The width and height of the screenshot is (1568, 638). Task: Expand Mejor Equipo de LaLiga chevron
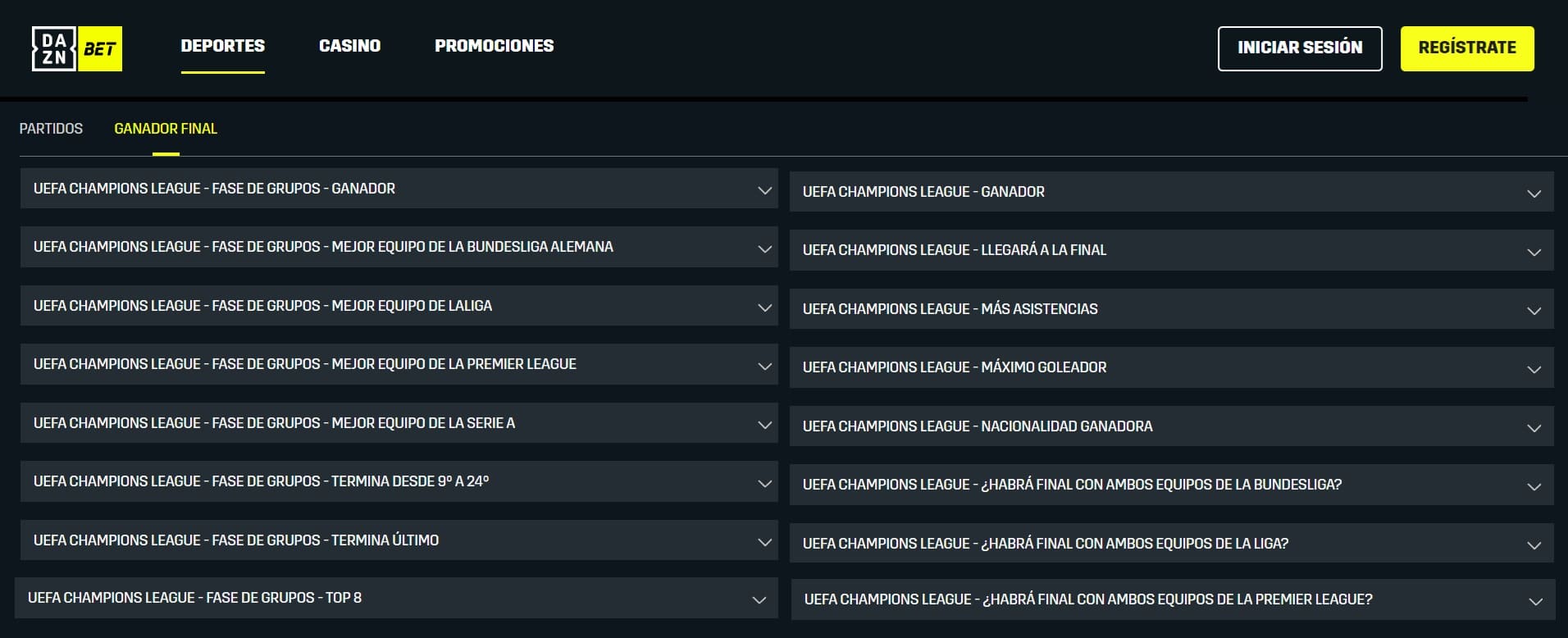tap(764, 308)
